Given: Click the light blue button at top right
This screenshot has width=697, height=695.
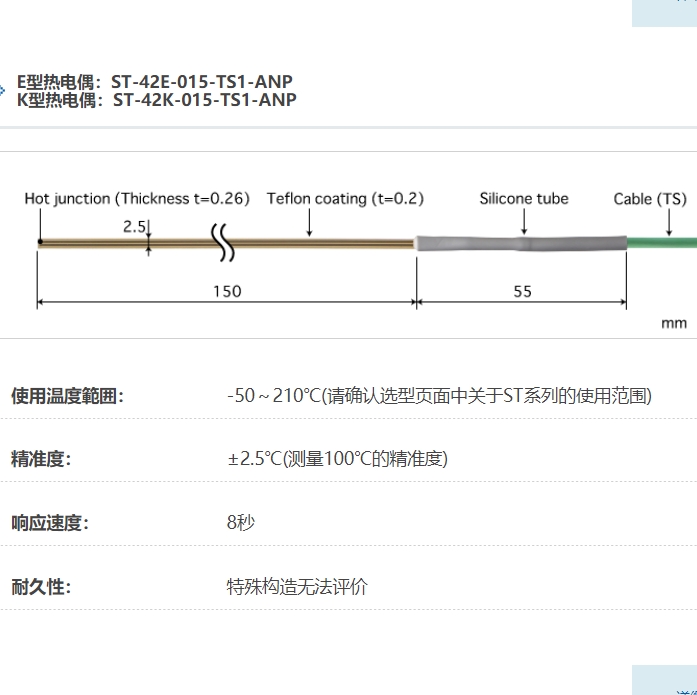Looking at the screenshot, I should [664, 13].
